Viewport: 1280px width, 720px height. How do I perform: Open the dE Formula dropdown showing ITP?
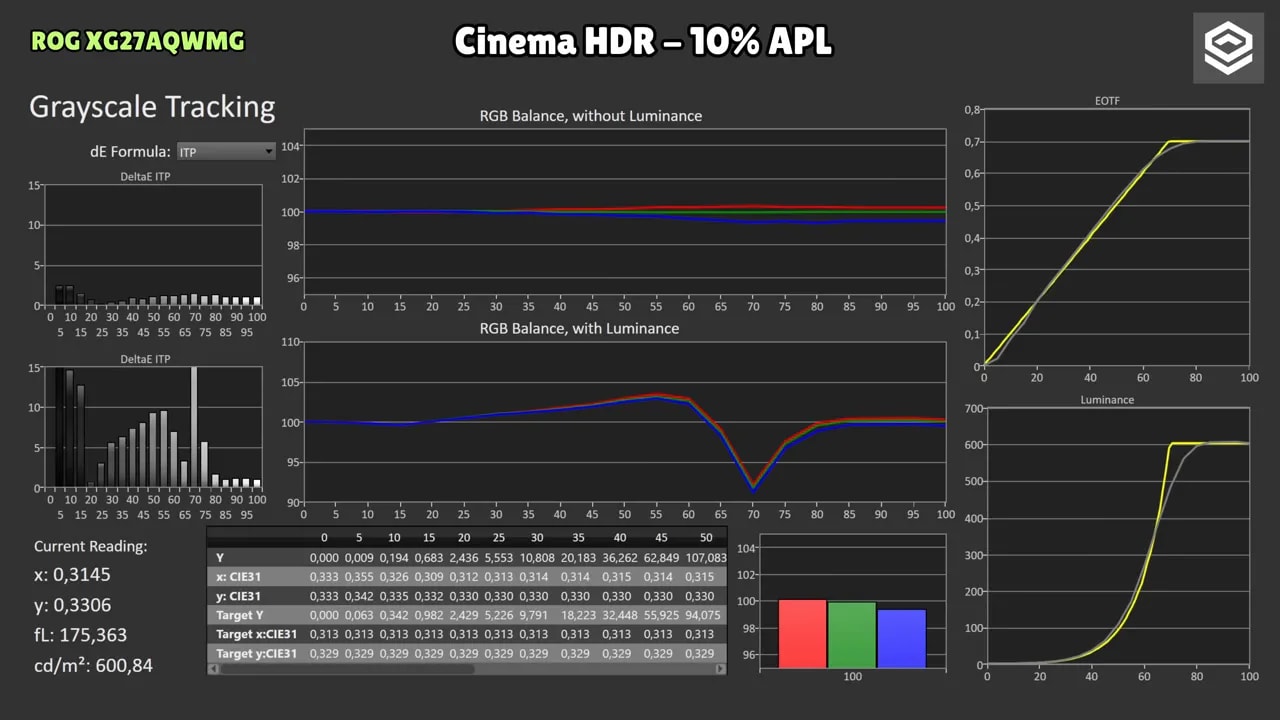[226, 152]
